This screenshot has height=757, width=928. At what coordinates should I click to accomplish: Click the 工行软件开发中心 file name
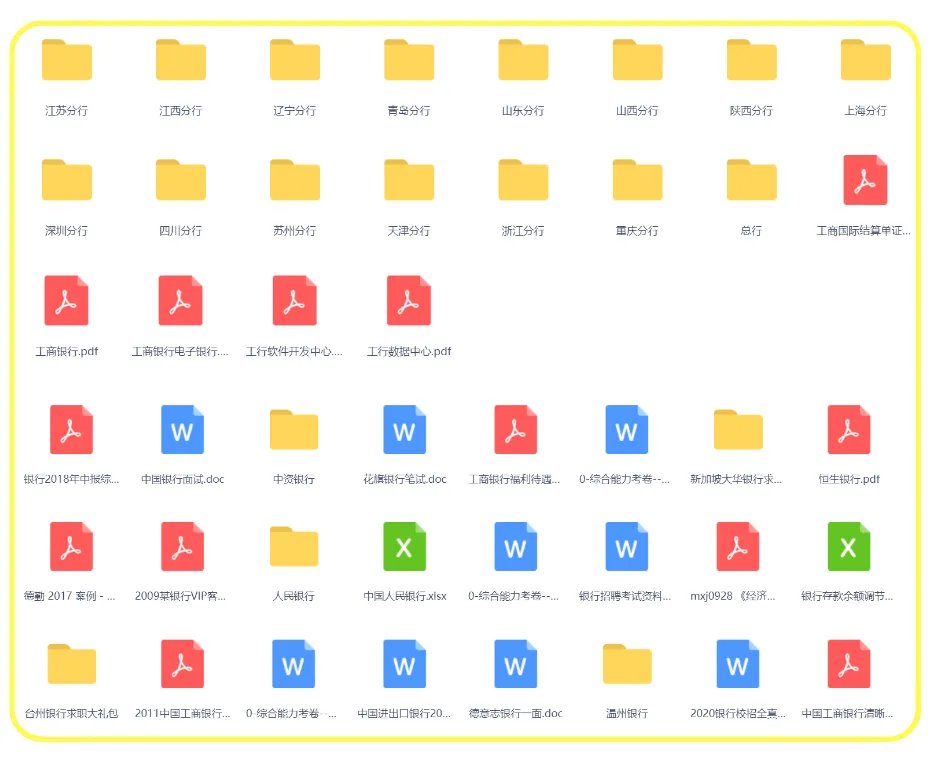click(x=294, y=352)
